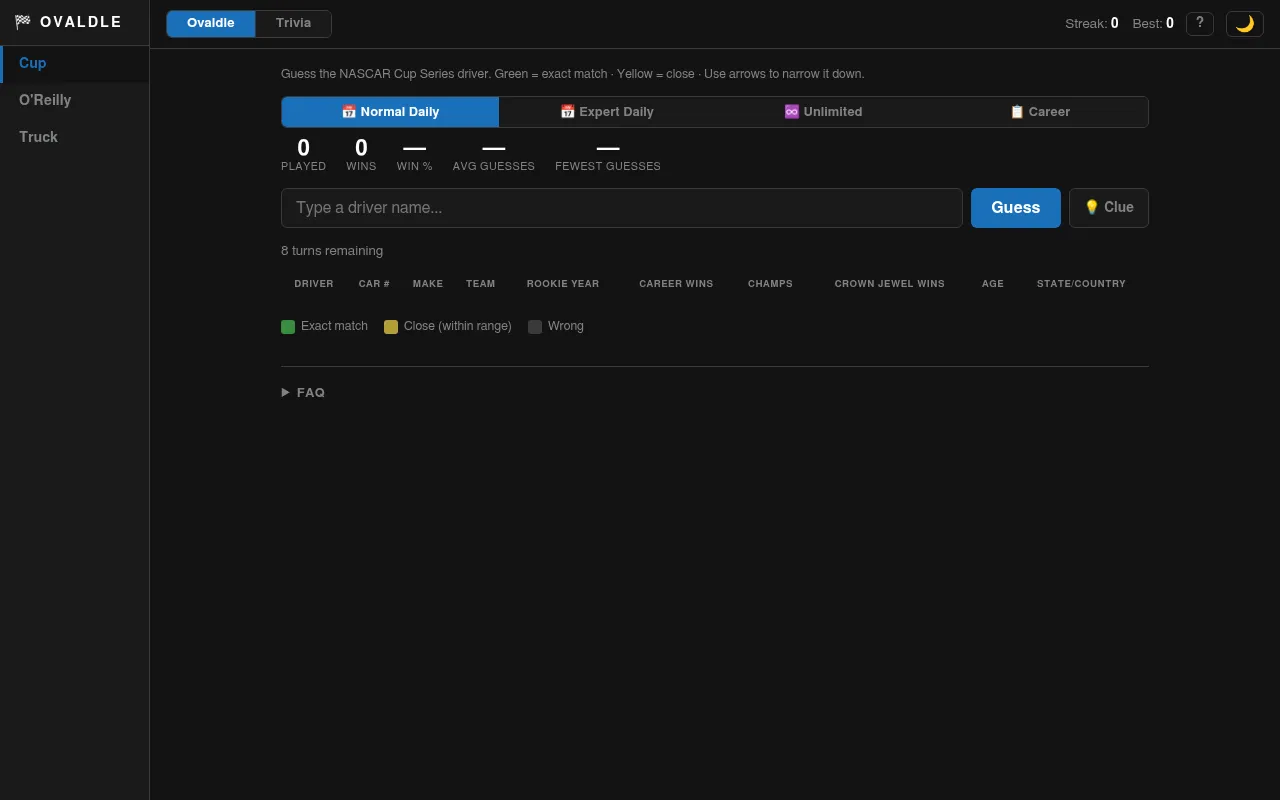1280x800 pixels.
Task: Click the green Exact match swatch
Action: tap(288, 327)
